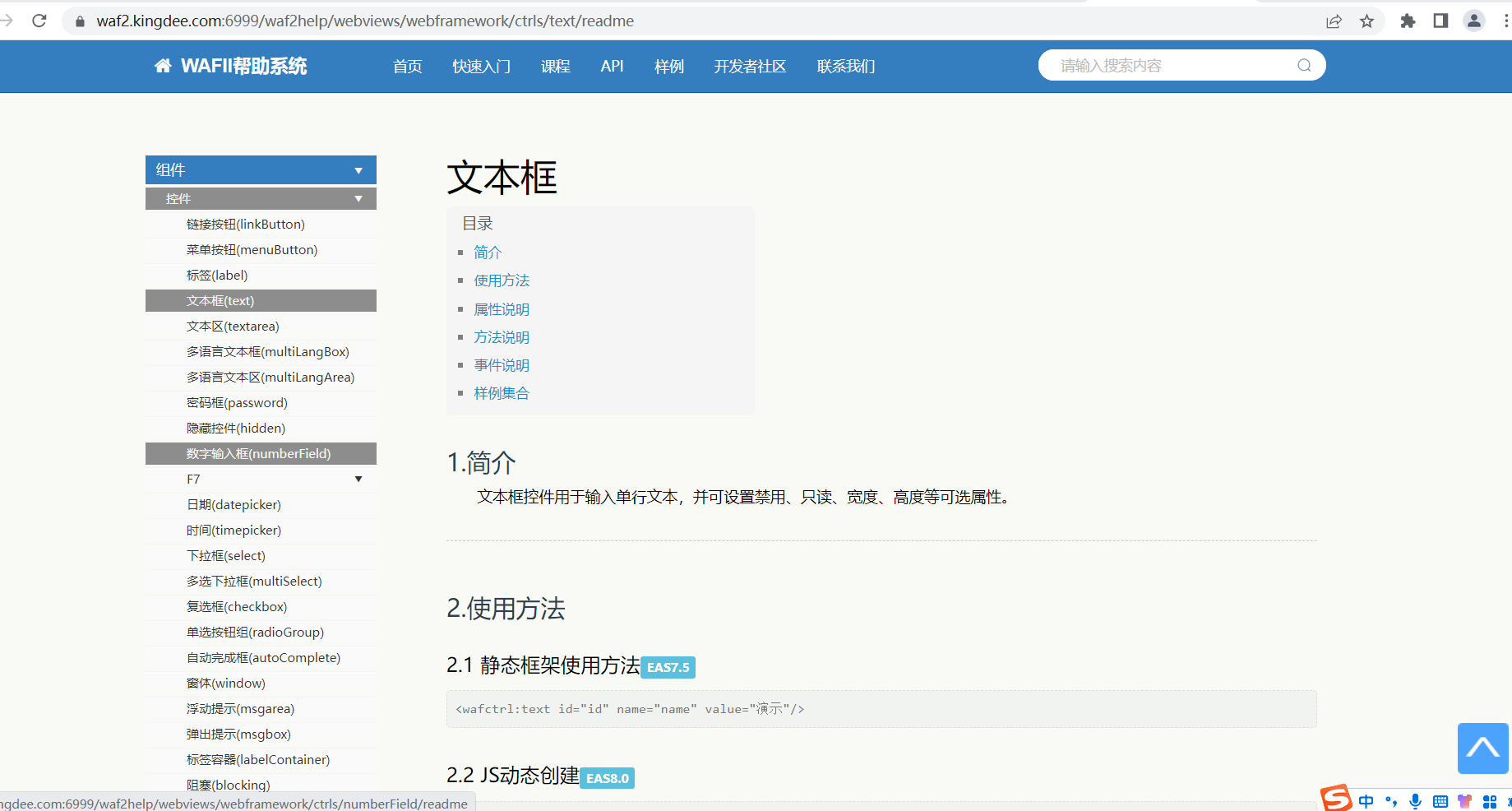Collapse the 组件 section arrow
This screenshot has height=811, width=1512.
click(358, 170)
